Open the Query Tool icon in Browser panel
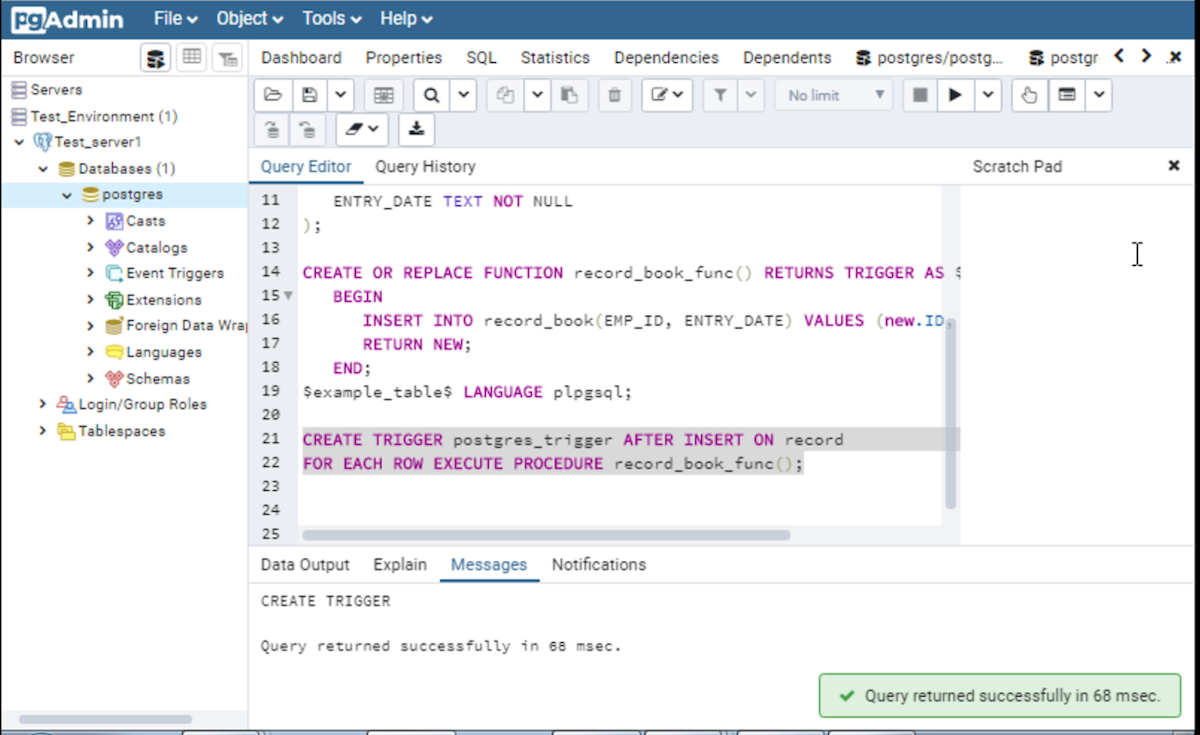The width and height of the screenshot is (1200, 735). [x=155, y=58]
